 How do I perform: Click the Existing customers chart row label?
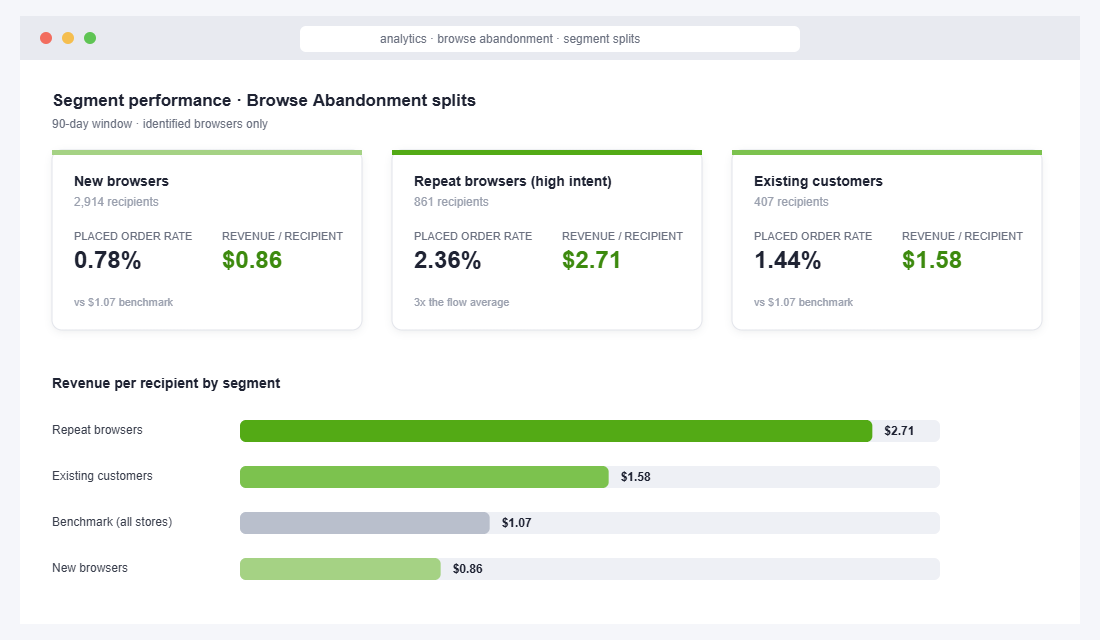coord(102,476)
